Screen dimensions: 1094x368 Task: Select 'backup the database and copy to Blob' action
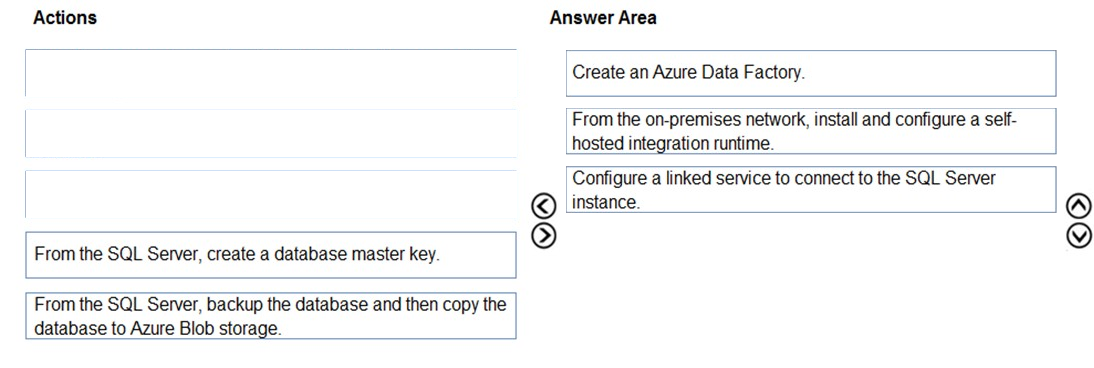pos(271,316)
